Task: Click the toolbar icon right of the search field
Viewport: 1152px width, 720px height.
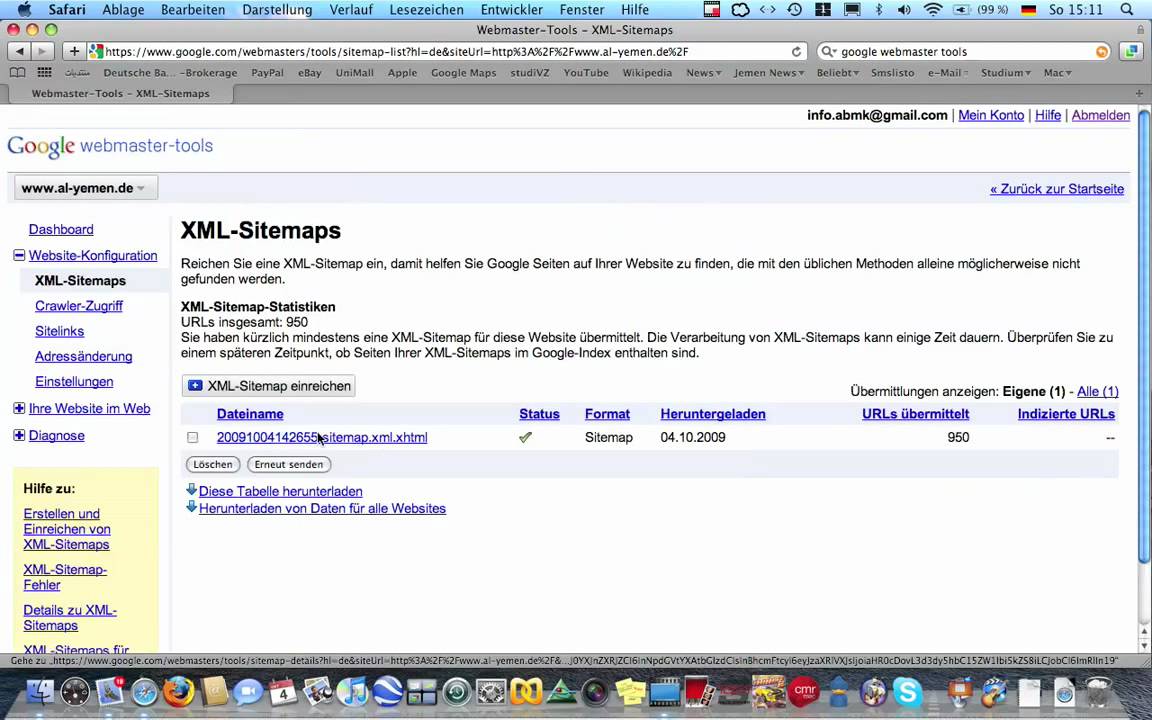Action: click(x=1131, y=51)
